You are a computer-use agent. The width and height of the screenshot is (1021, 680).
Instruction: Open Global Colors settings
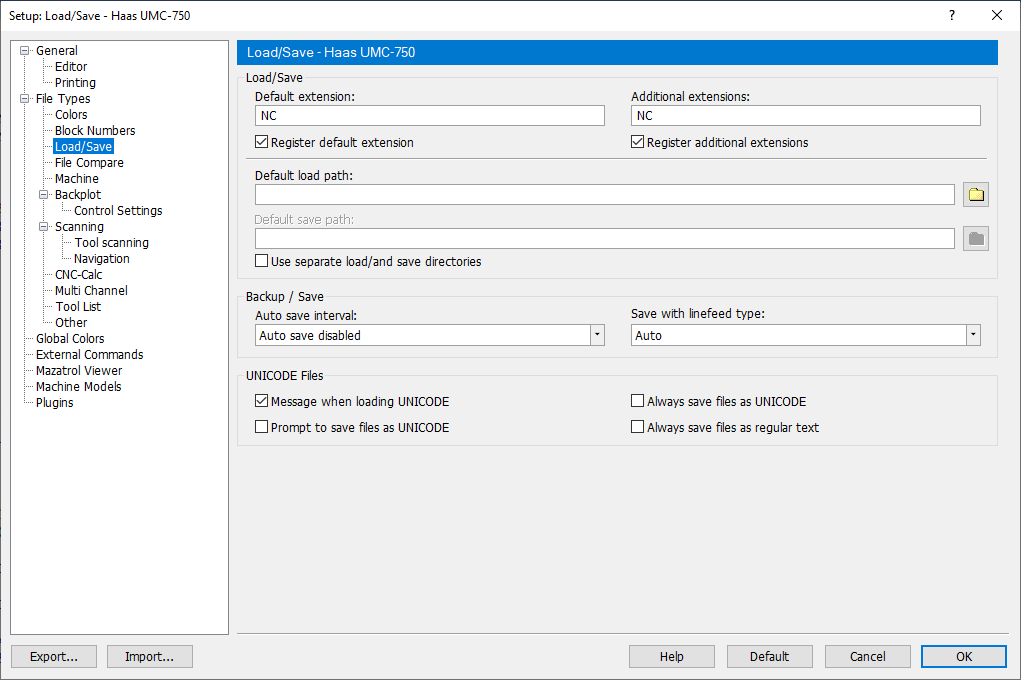[x=70, y=339]
